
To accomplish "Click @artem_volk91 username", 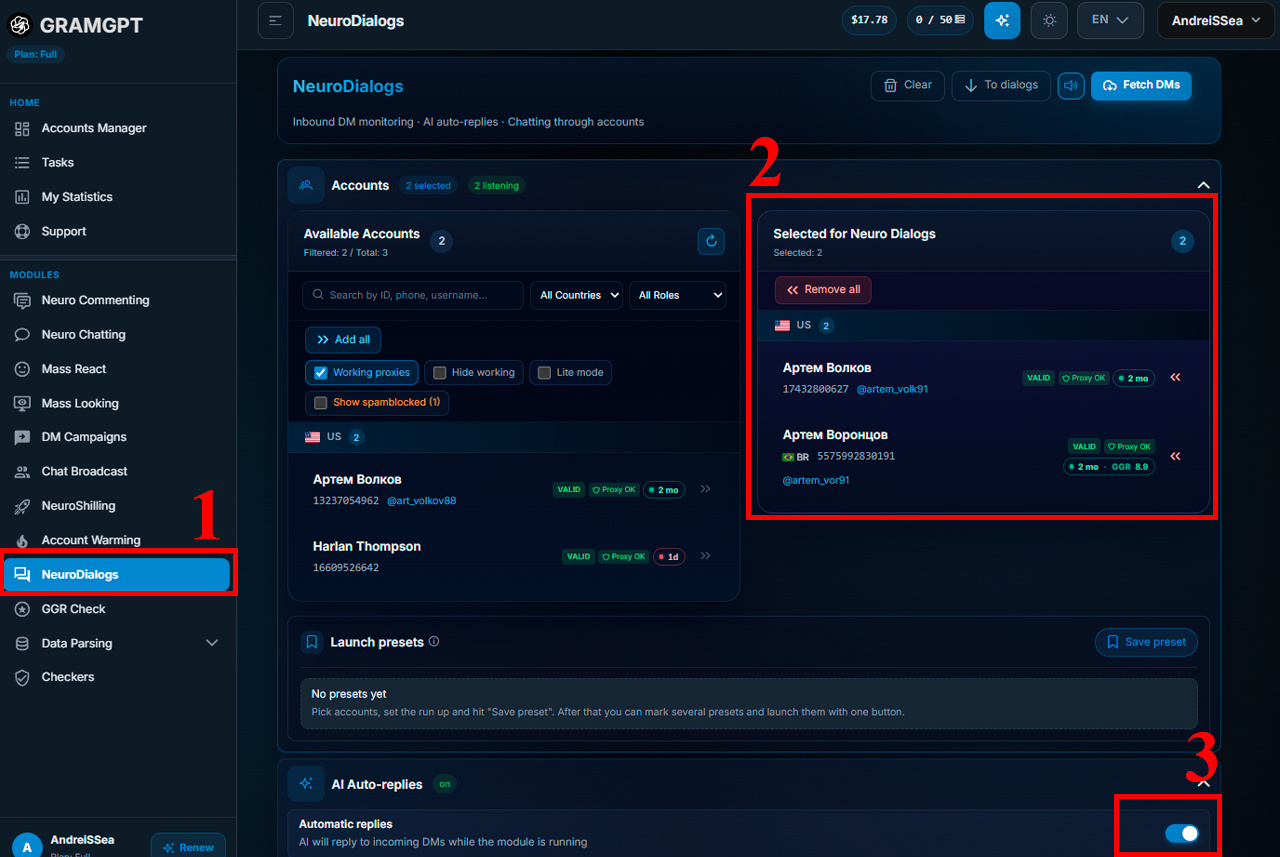I will click(x=892, y=389).
